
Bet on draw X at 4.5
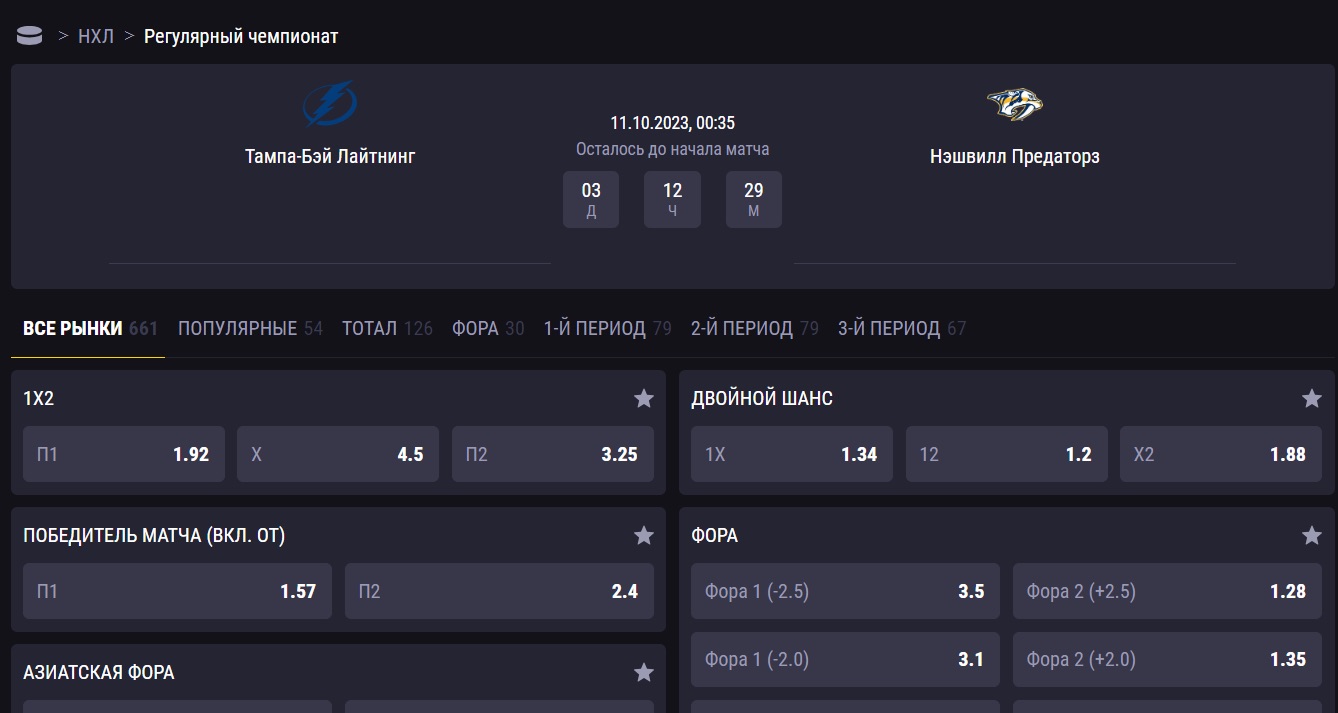coord(338,454)
